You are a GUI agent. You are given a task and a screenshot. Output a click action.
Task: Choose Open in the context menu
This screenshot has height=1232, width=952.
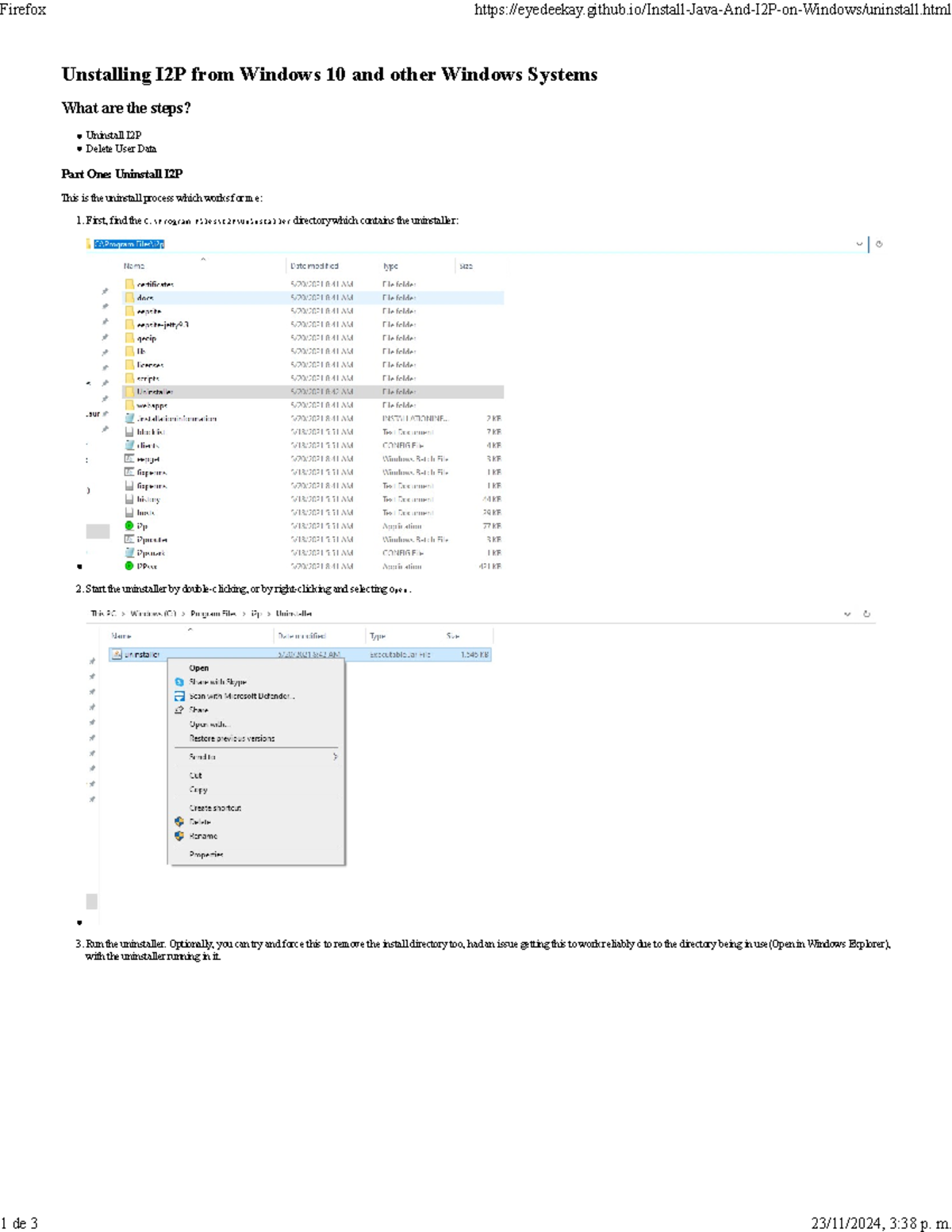click(199, 668)
